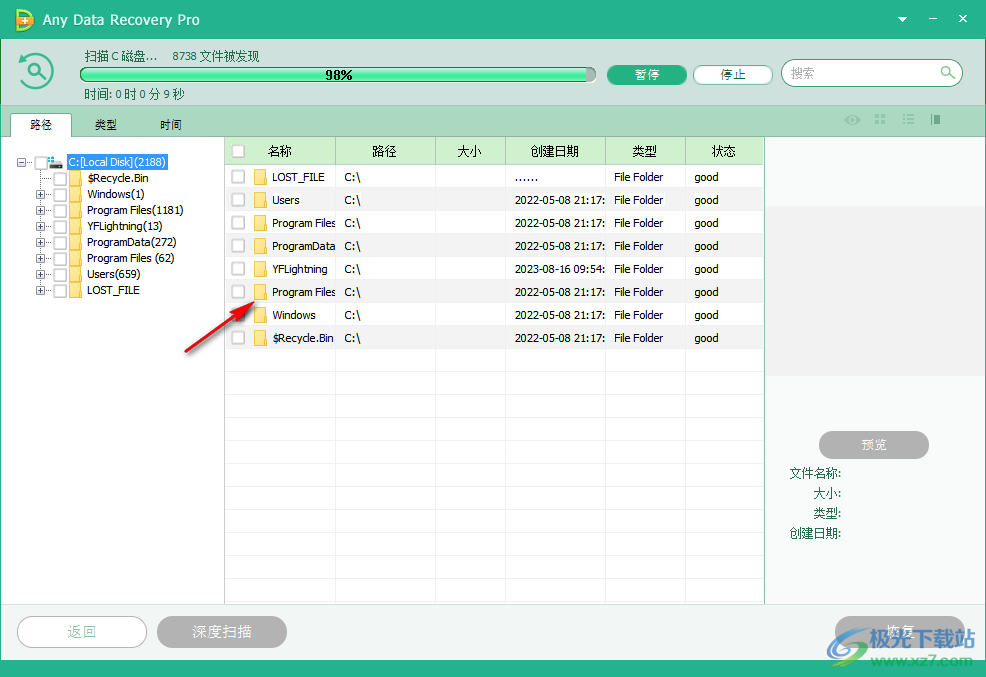This screenshot has width=986, height=677.
Task: Check the Users(659) tree checkbox
Action: pos(60,275)
